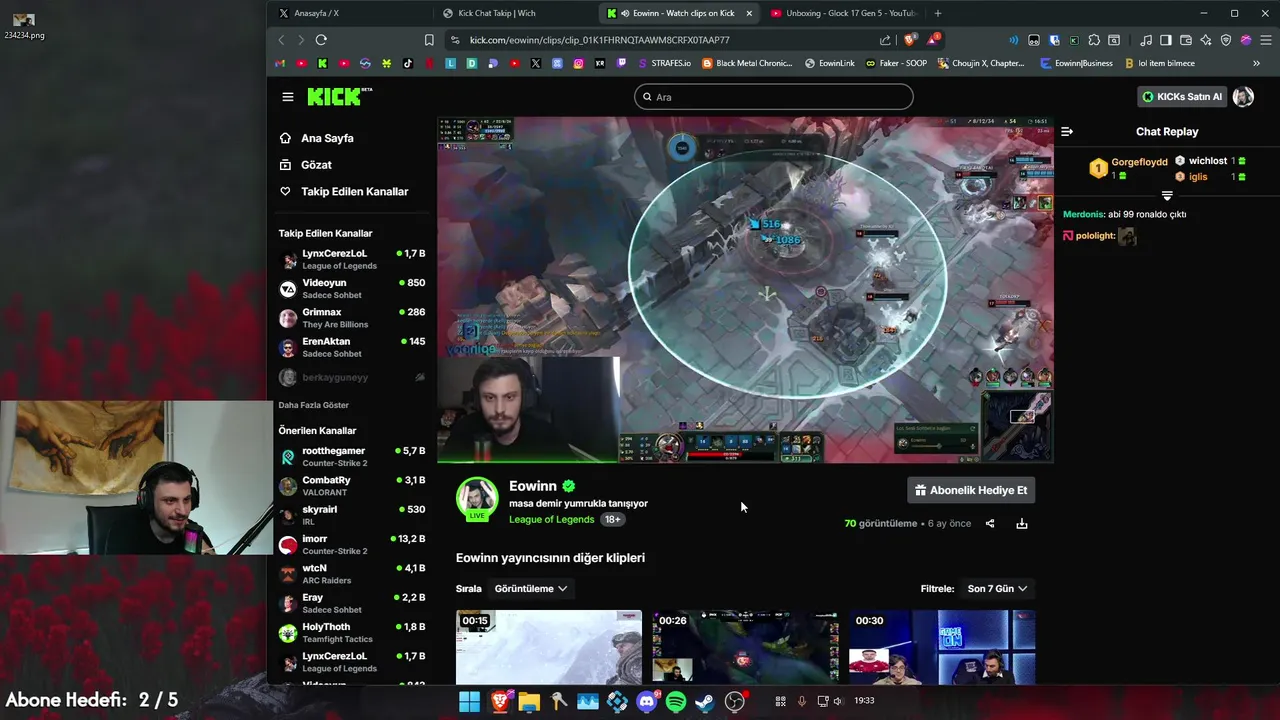Image resolution: width=1280 pixels, height=720 pixels.
Task: Open Discord from taskbar
Action: click(x=646, y=702)
